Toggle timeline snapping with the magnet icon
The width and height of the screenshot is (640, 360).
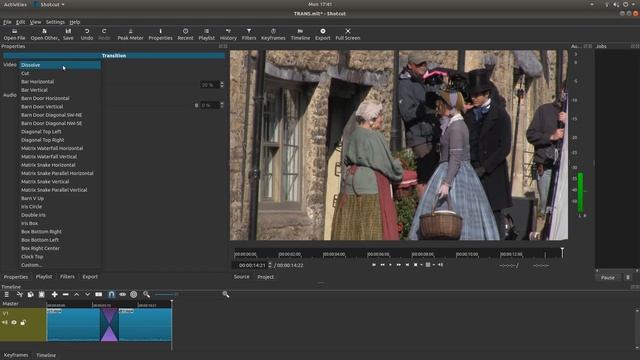111,294
